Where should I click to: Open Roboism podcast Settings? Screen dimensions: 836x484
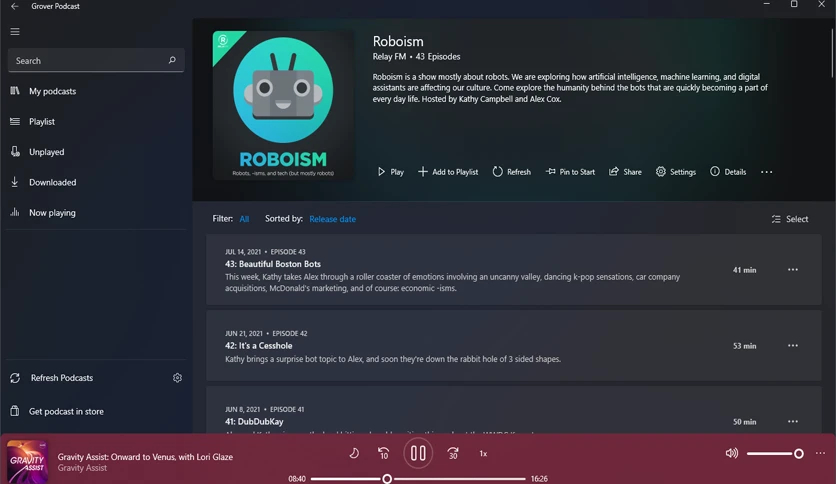click(x=676, y=172)
